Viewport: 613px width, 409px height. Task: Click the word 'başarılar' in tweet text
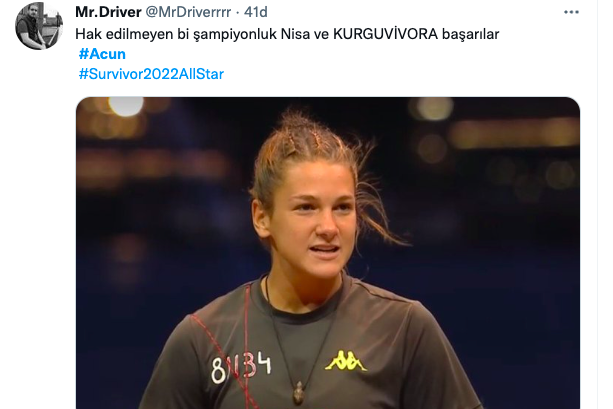[471, 34]
